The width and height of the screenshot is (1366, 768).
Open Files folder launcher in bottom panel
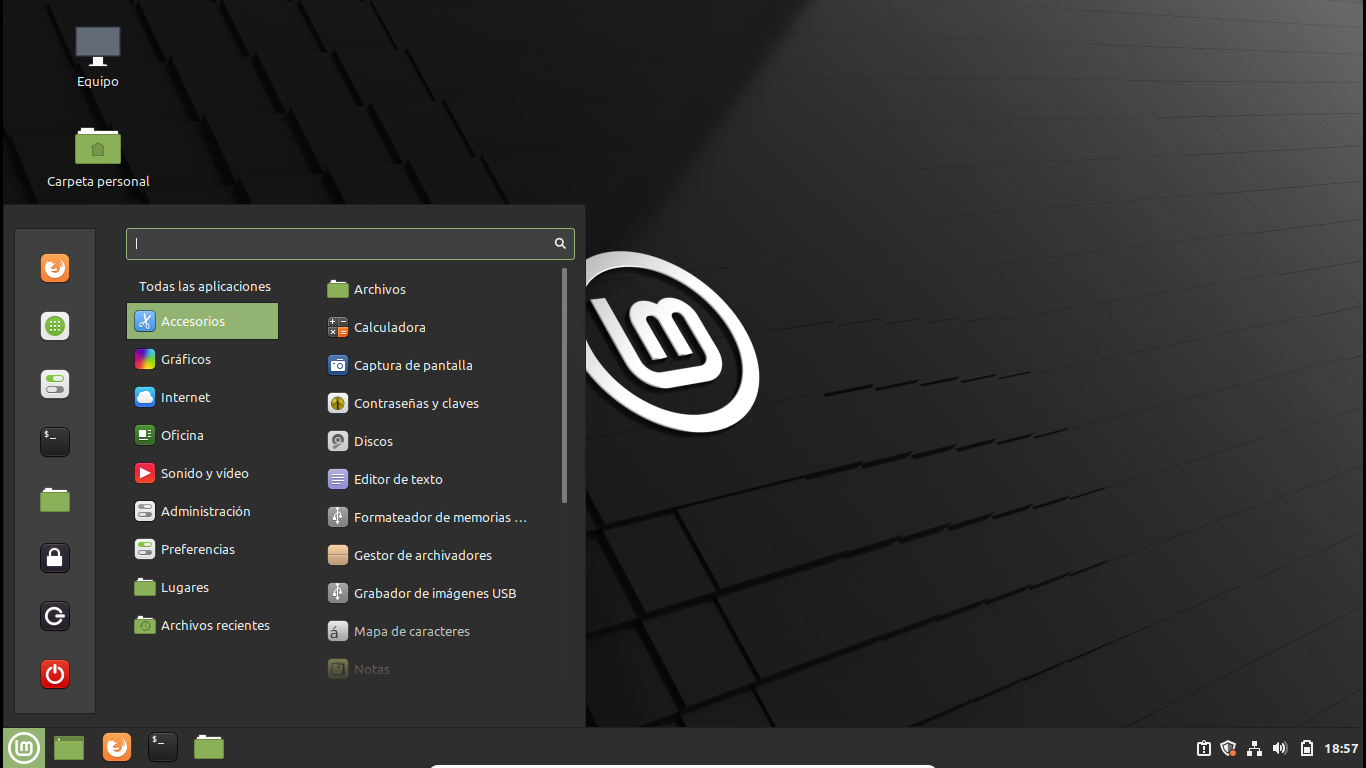pyautogui.click(x=209, y=747)
